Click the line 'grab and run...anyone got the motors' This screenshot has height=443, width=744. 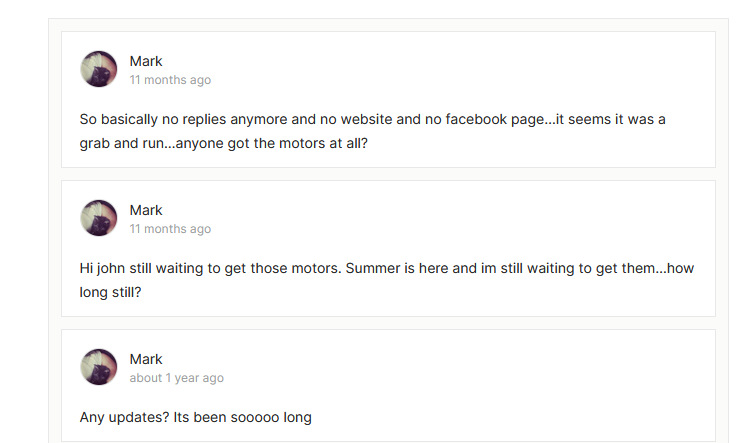(224, 143)
